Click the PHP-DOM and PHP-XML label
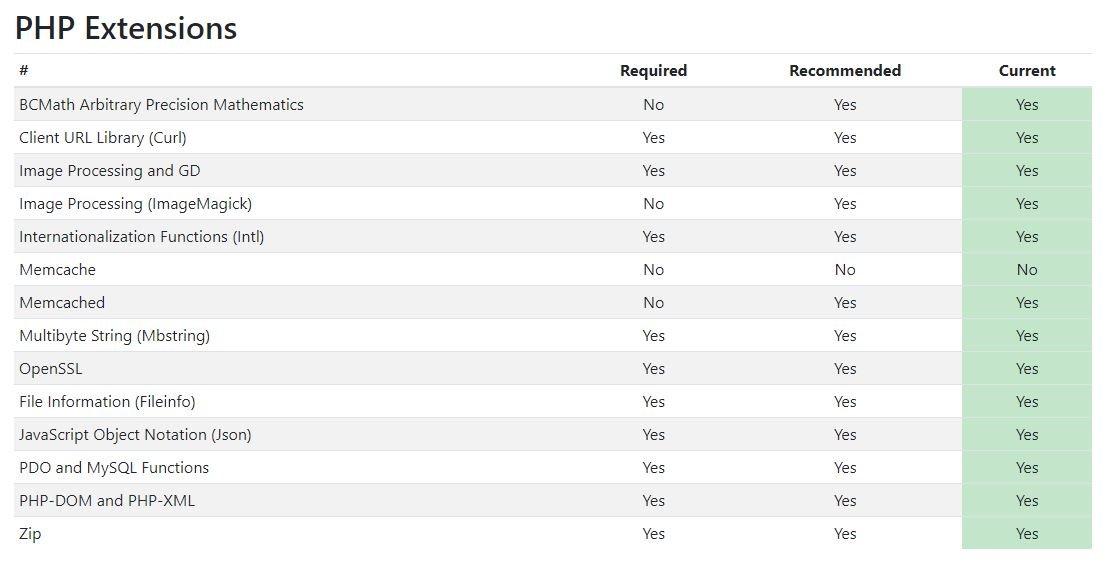The height and width of the screenshot is (565, 1108). click(107, 500)
